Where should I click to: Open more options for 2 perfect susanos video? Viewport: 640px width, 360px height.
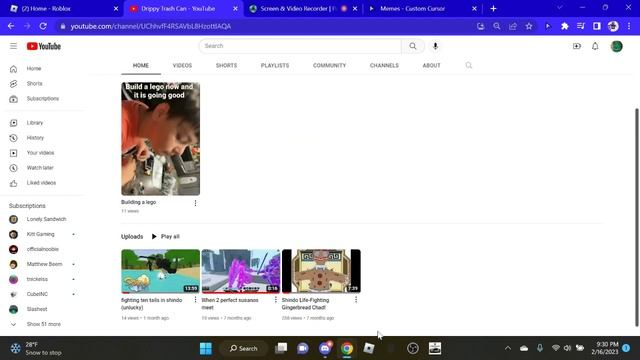point(276,300)
